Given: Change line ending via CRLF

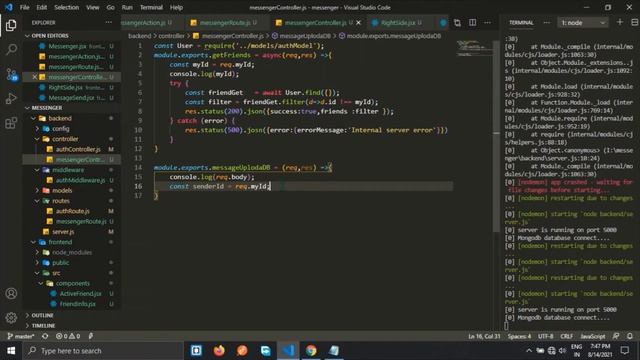Looking at the screenshot, I should pyautogui.click(x=567, y=336).
